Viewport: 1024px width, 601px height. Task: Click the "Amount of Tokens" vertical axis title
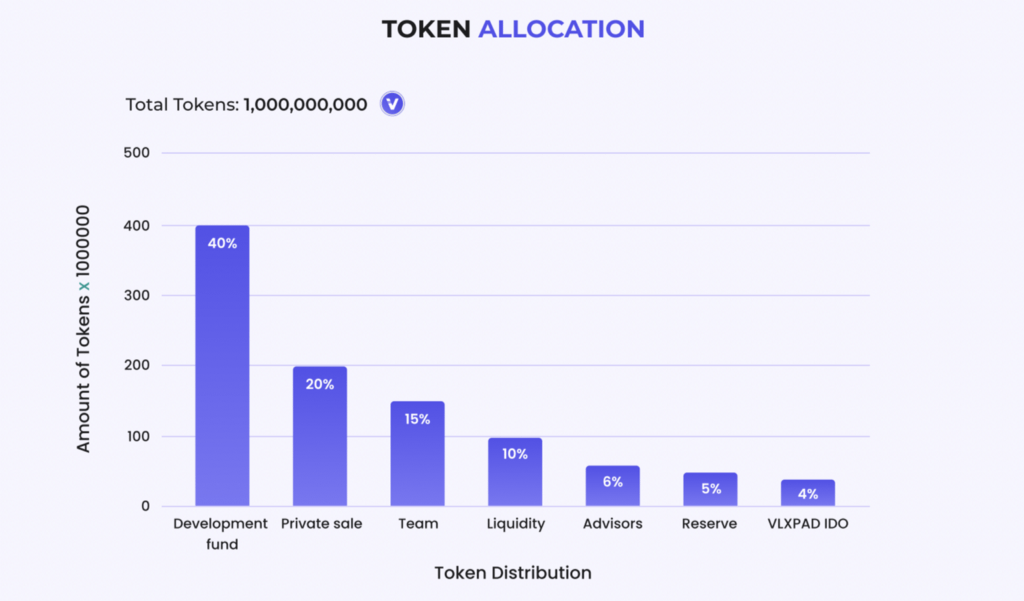(x=84, y=328)
